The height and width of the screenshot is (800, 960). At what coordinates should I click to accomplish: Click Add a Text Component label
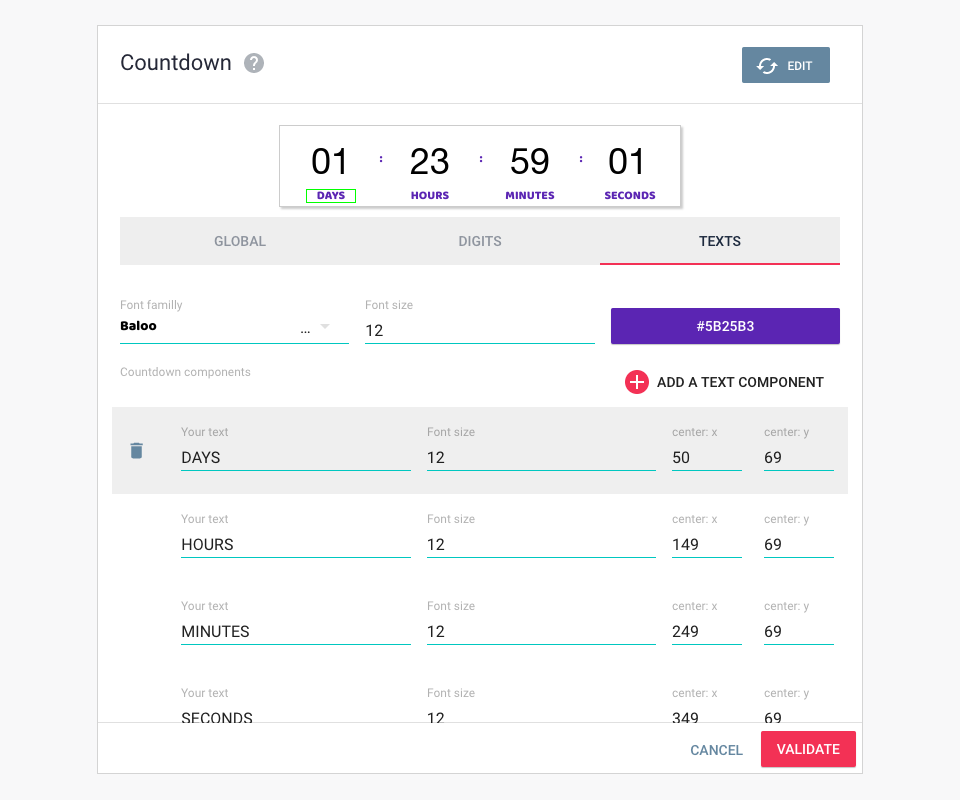[740, 382]
